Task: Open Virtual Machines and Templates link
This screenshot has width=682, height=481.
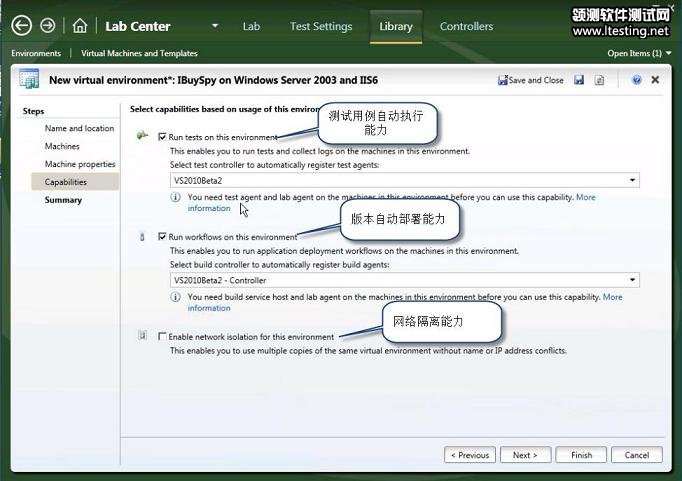Action: click(x=139, y=53)
